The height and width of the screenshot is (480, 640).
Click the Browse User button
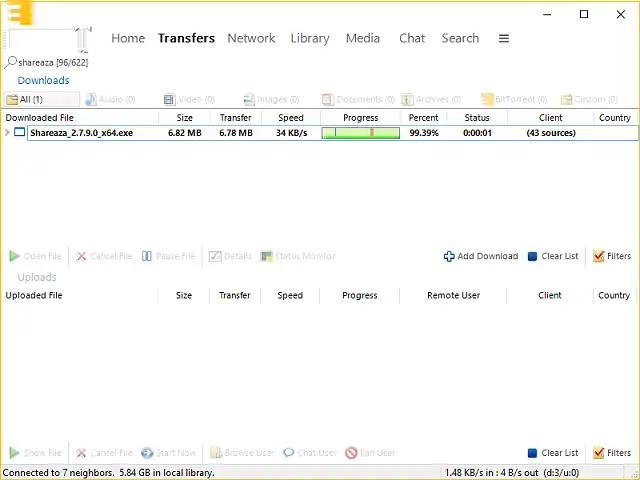pos(242,453)
